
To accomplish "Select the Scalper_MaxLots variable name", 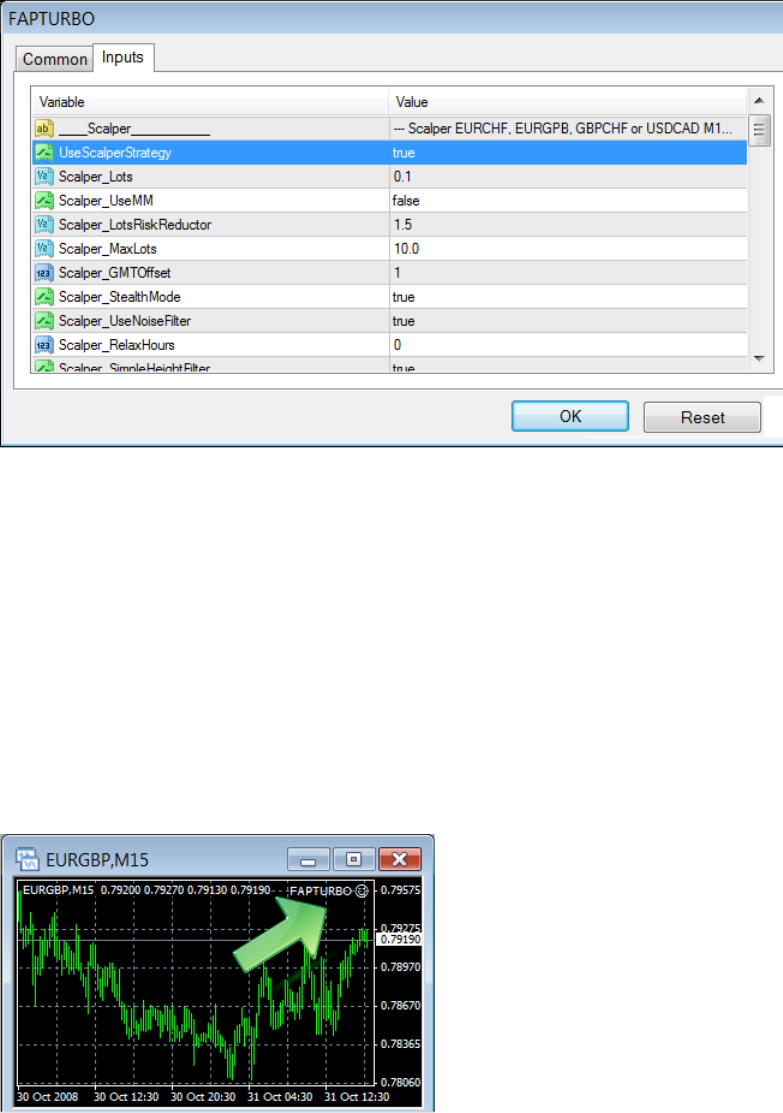I will pyautogui.click(x=108, y=249).
